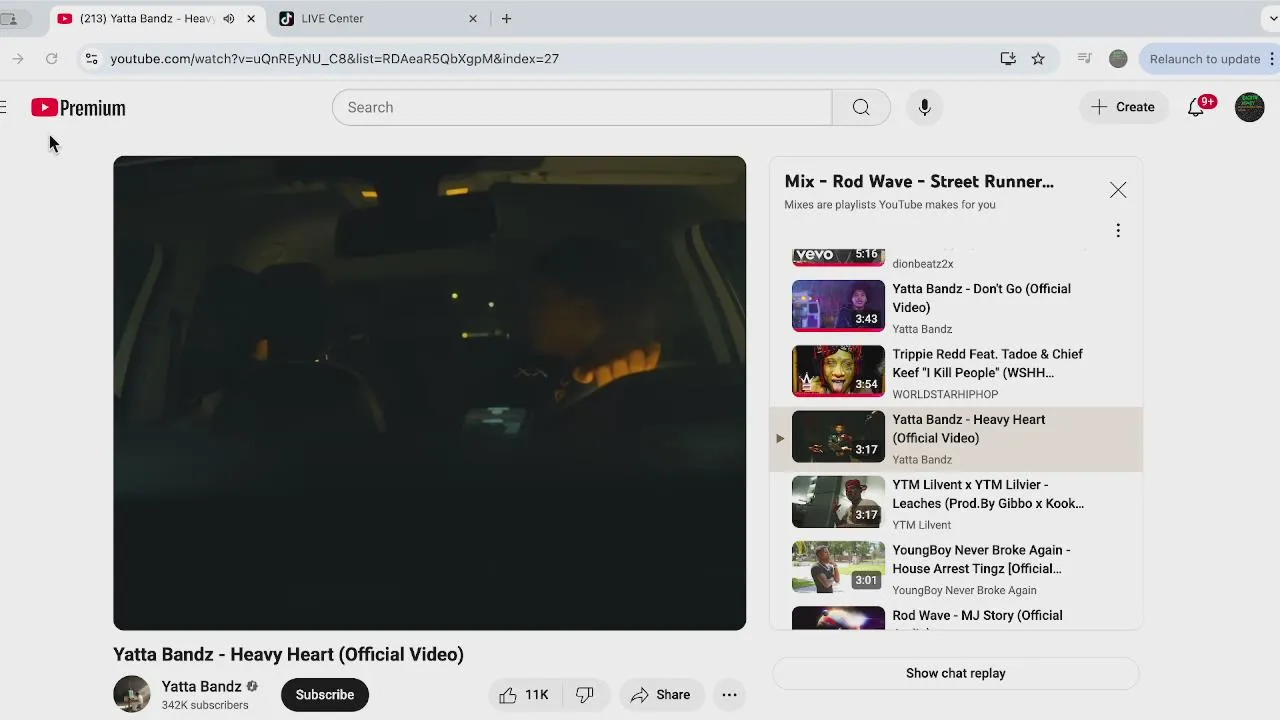This screenshot has height=720, width=1280.
Task: Open YoungBoy Never Broke Again title
Action: coord(981,559)
